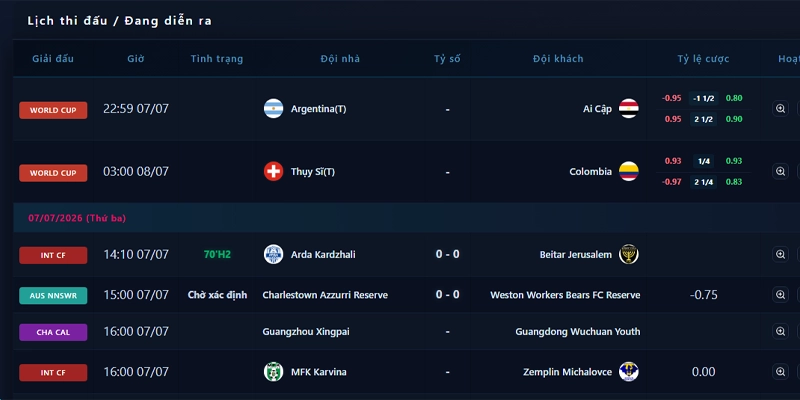The image size is (800, 400).
Task: Click magnifier icon for Argentina vs Ai Cập
Action: (780, 109)
